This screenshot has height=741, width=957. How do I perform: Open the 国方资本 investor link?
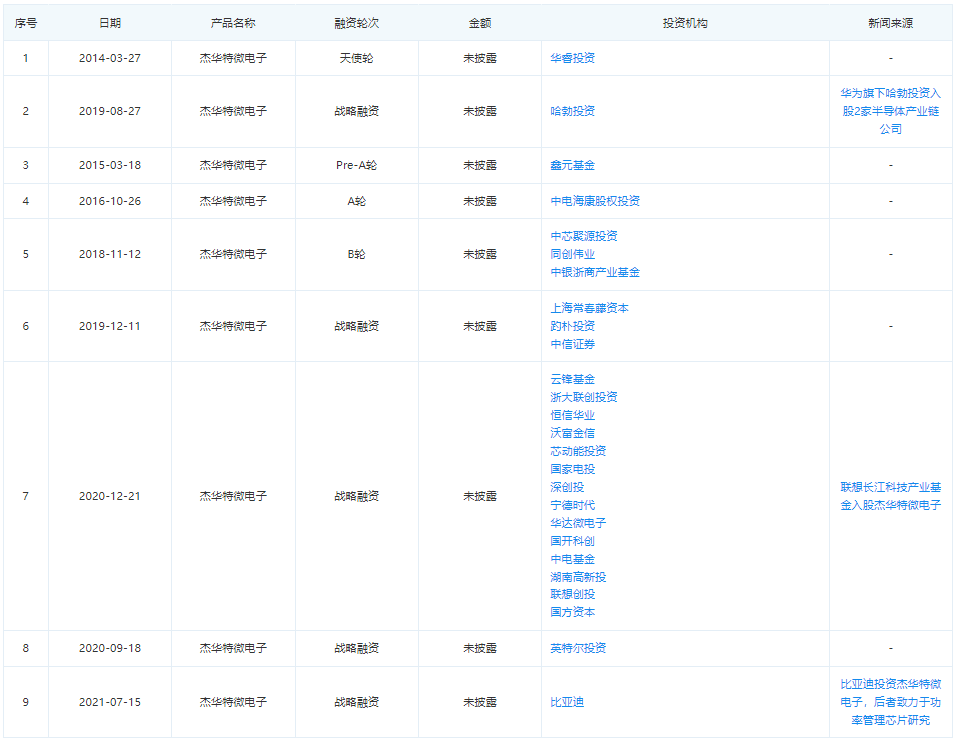(572, 612)
